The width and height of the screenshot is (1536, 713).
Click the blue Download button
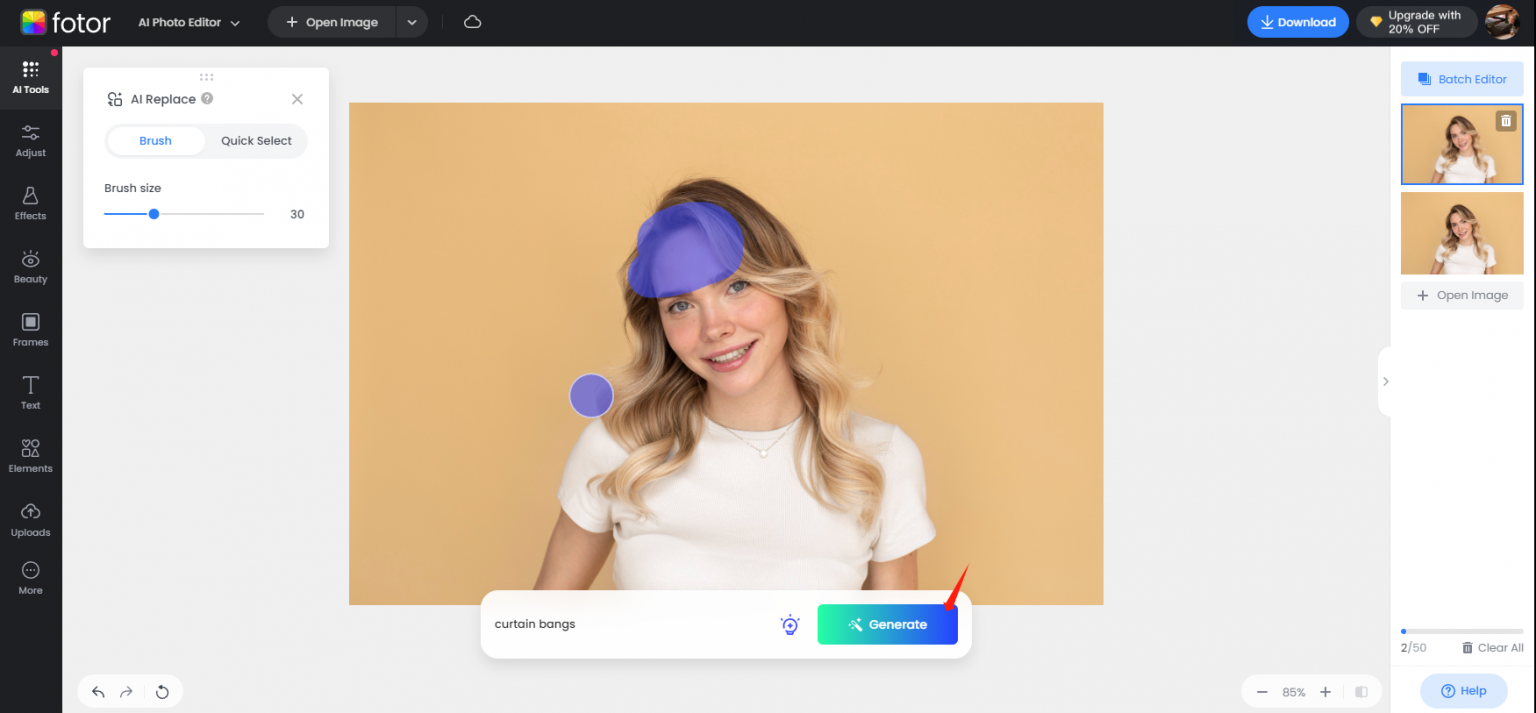[x=1298, y=22]
